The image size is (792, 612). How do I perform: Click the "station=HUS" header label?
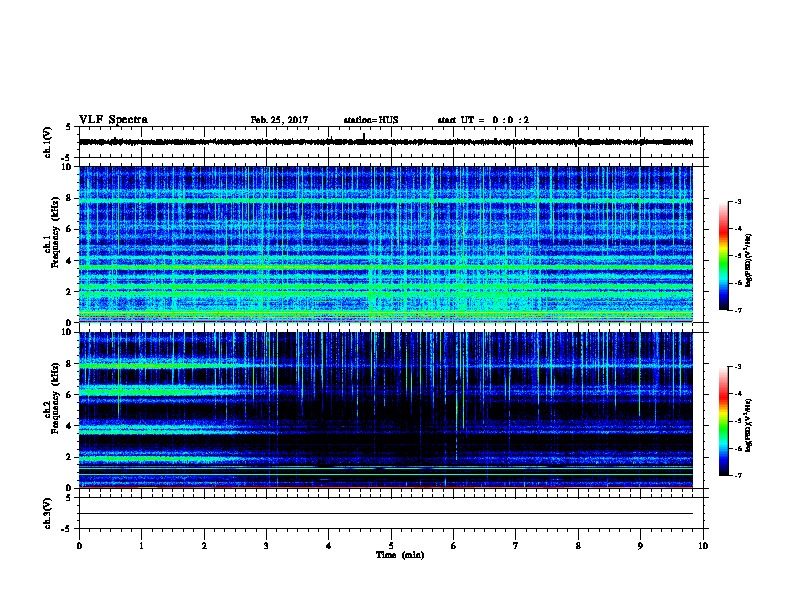[x=371, y=120]
